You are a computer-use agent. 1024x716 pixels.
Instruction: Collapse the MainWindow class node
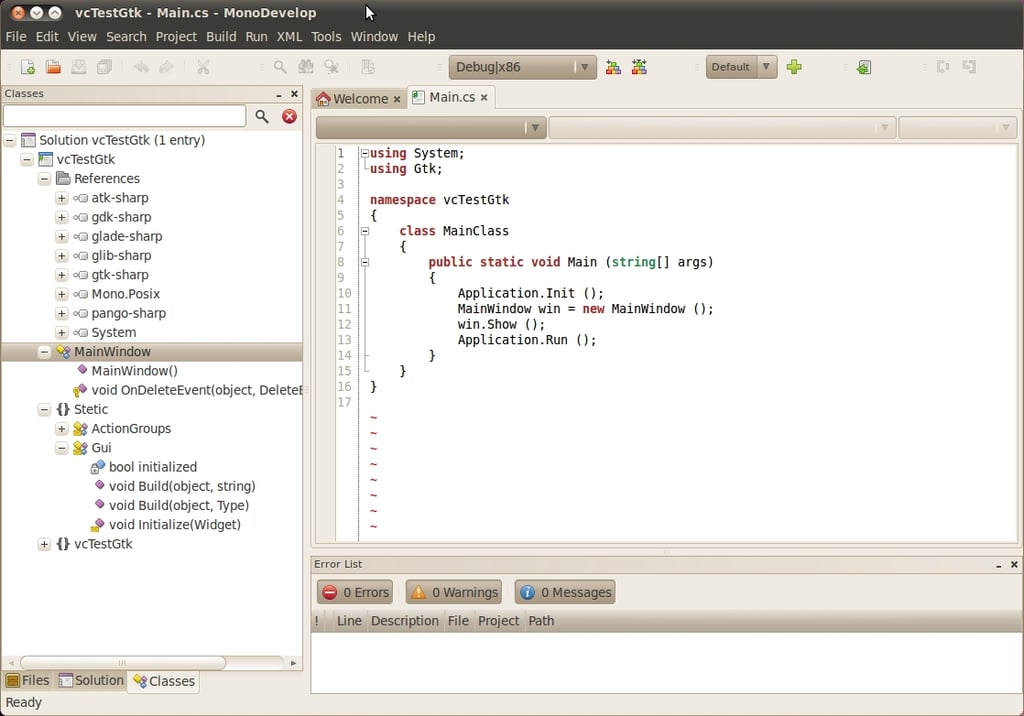pos(44,351)
